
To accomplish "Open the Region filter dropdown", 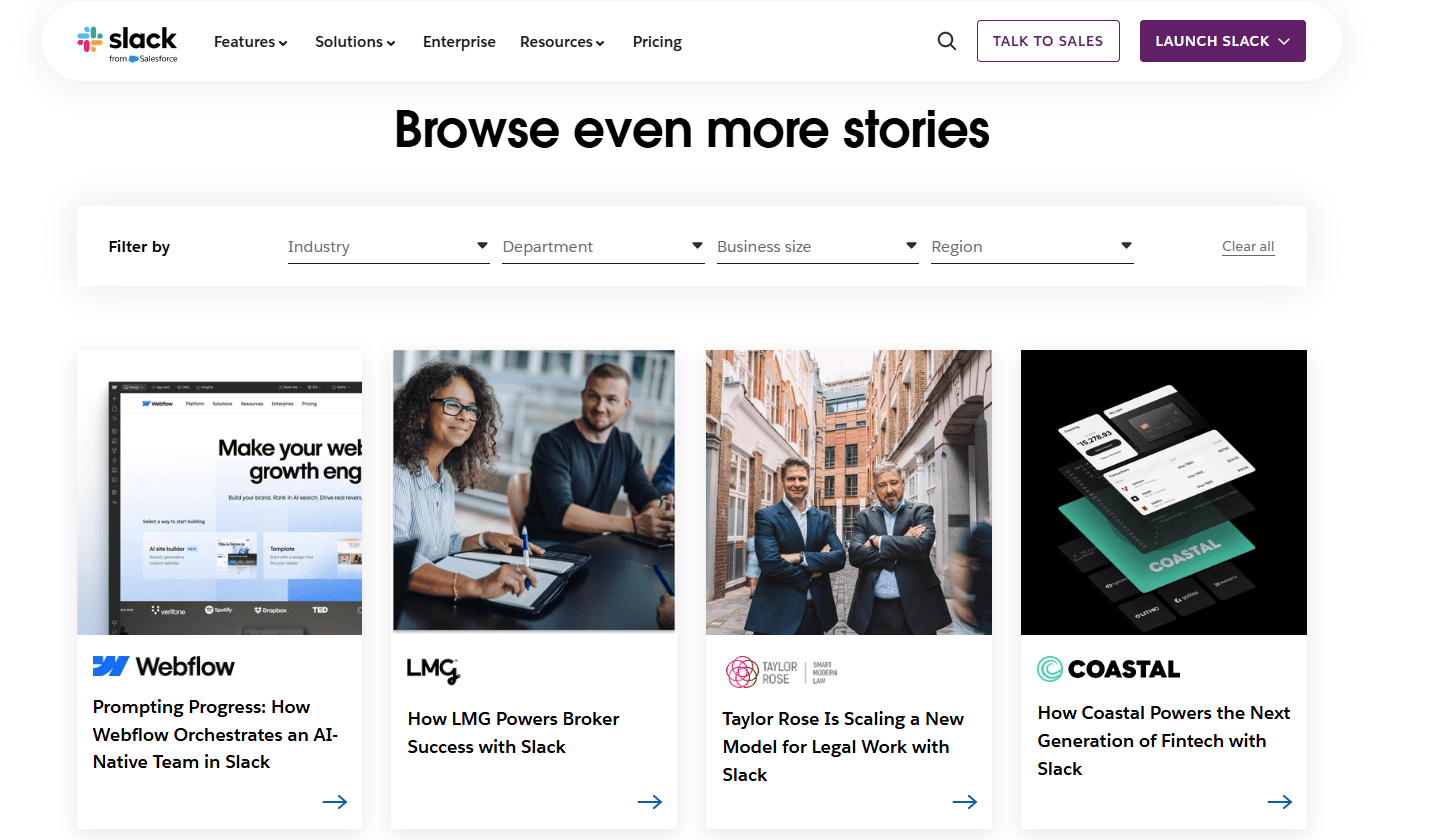I will [x=1032, y=247].
